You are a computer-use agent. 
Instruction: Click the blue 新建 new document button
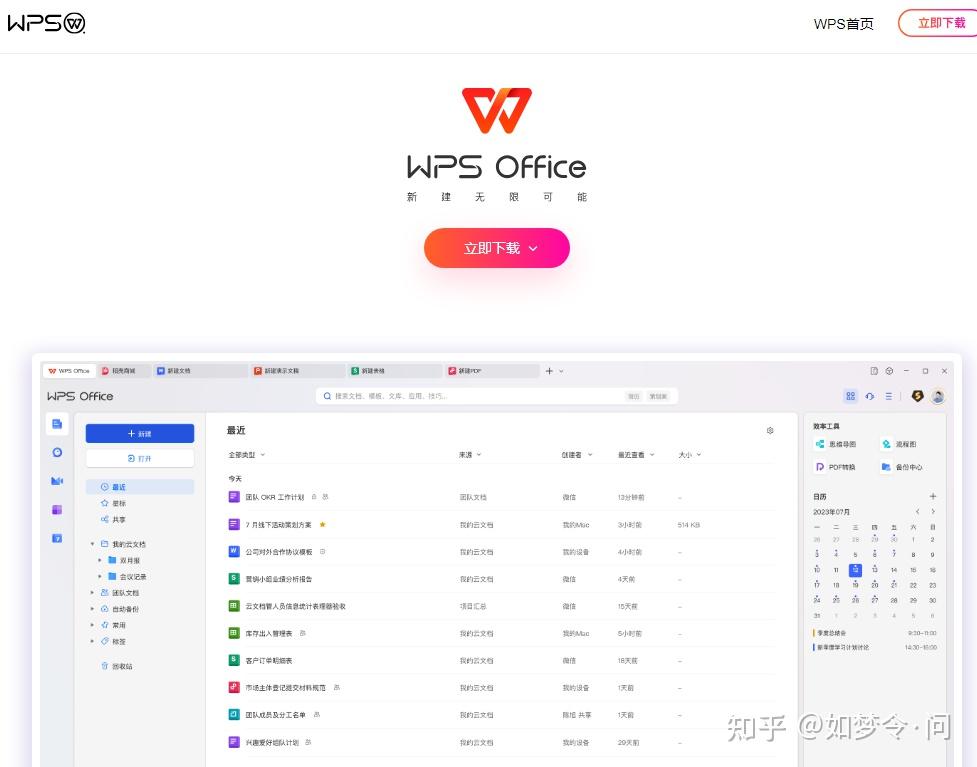coord(140,433)
